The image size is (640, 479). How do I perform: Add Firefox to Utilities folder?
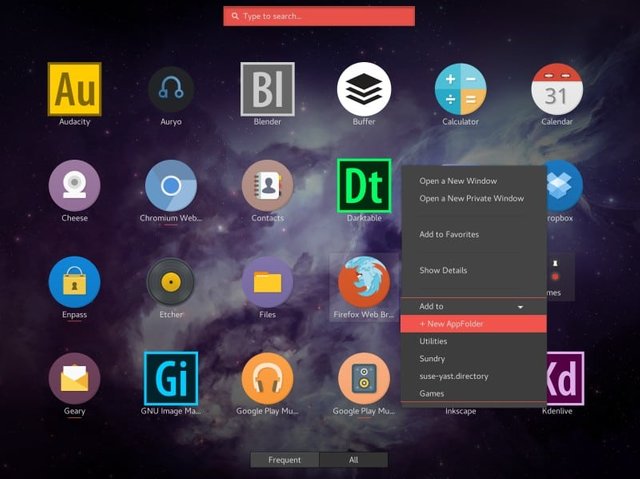[x=474, y=341]
